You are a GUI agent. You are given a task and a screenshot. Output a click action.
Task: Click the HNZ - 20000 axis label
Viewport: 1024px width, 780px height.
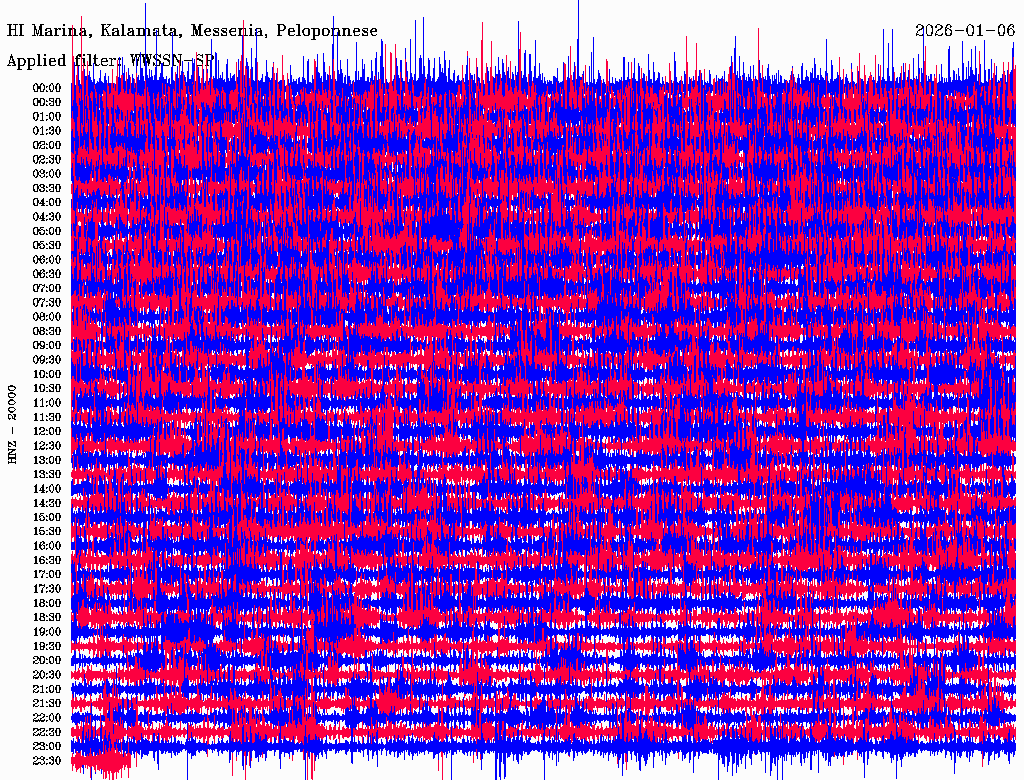click(x=12, y=425)
